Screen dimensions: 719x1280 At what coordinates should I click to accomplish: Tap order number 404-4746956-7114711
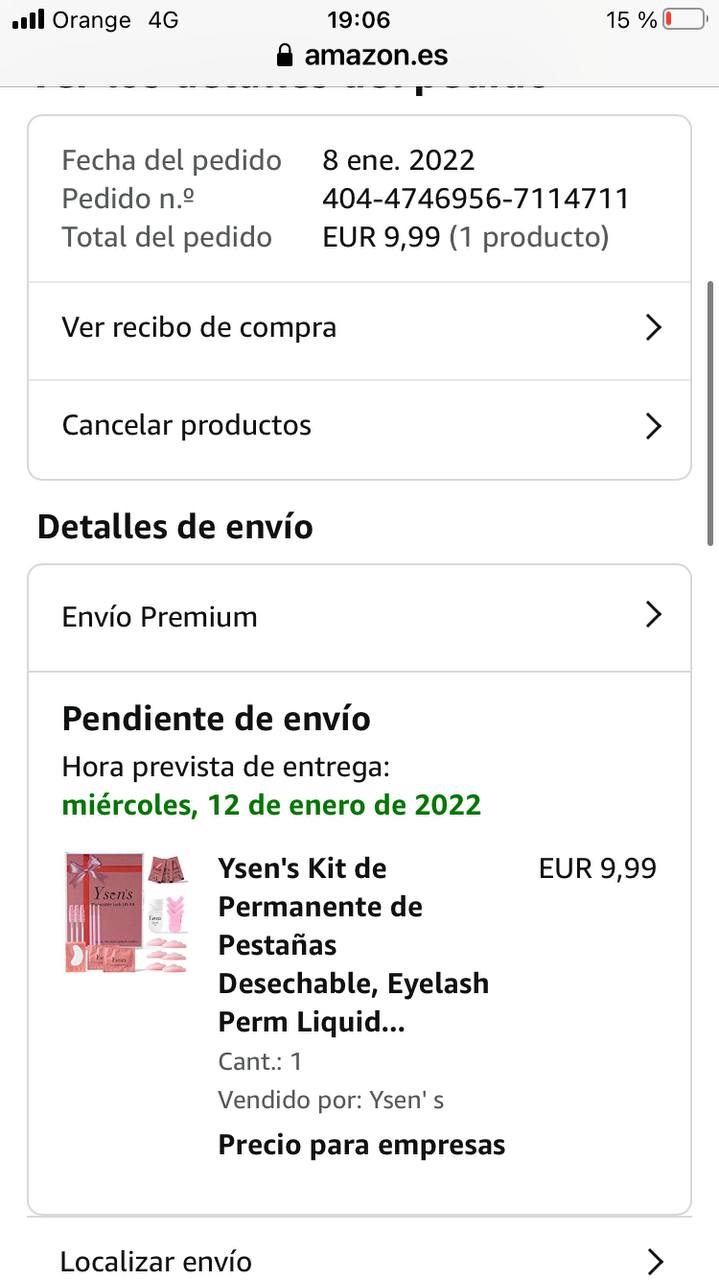click(476, 199)
